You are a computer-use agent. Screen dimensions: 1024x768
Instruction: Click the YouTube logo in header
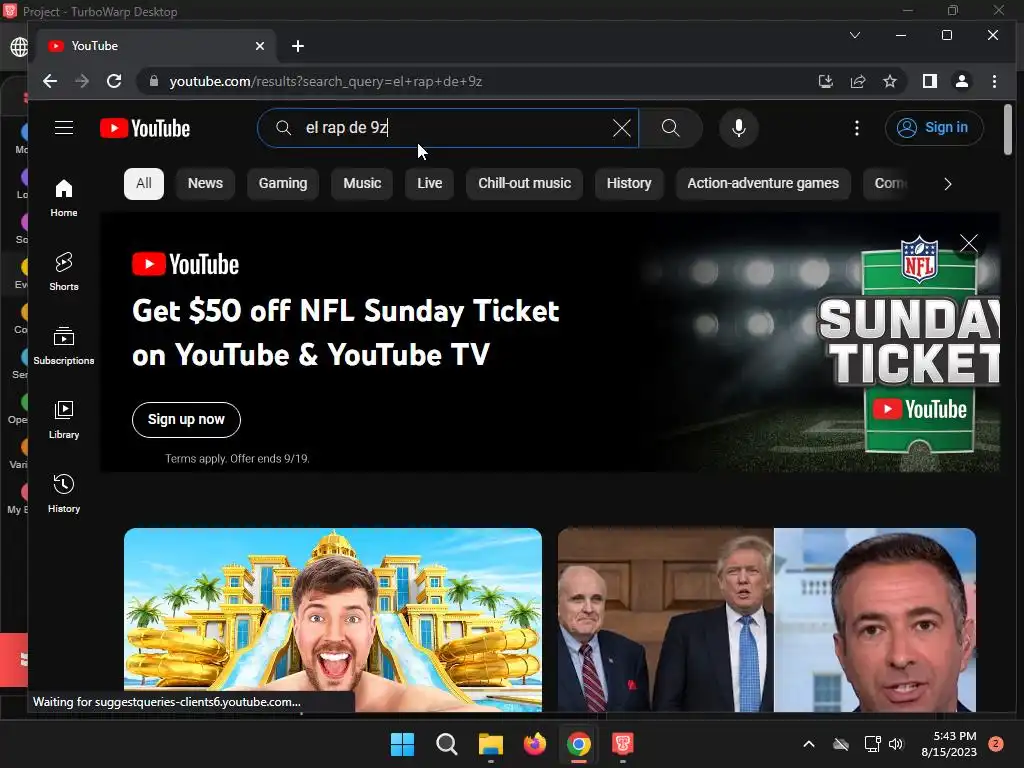pos(145,128)
